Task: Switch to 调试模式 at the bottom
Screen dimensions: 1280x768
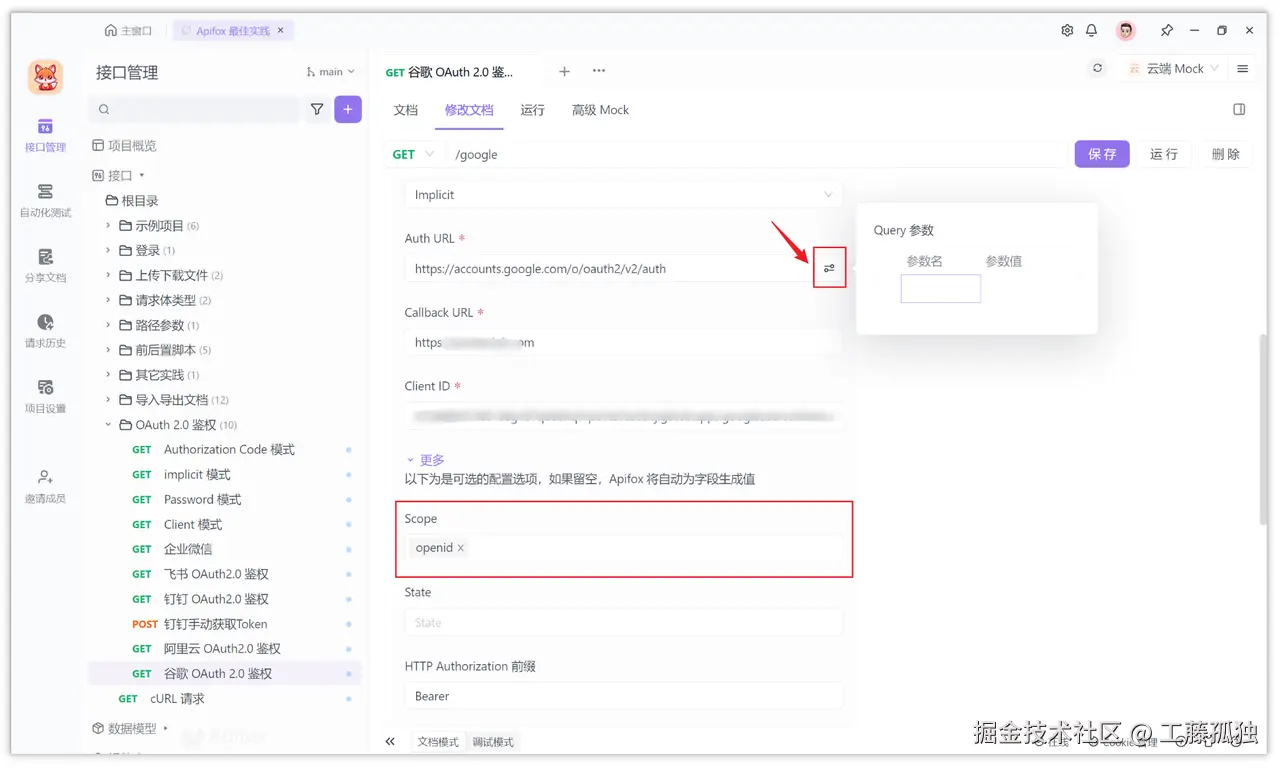Action: click(x=492, y=741)
